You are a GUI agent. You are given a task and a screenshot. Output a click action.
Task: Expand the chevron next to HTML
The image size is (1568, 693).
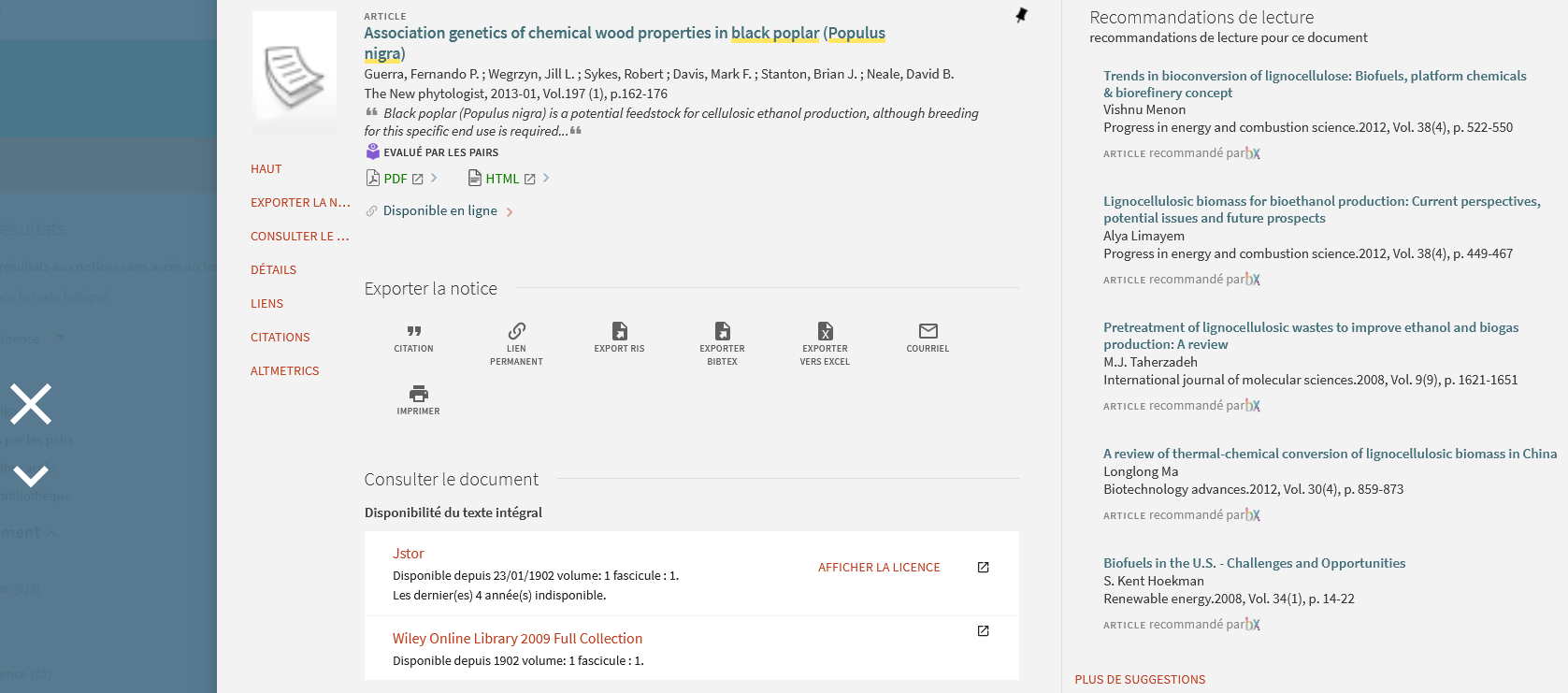pos(546,178)
